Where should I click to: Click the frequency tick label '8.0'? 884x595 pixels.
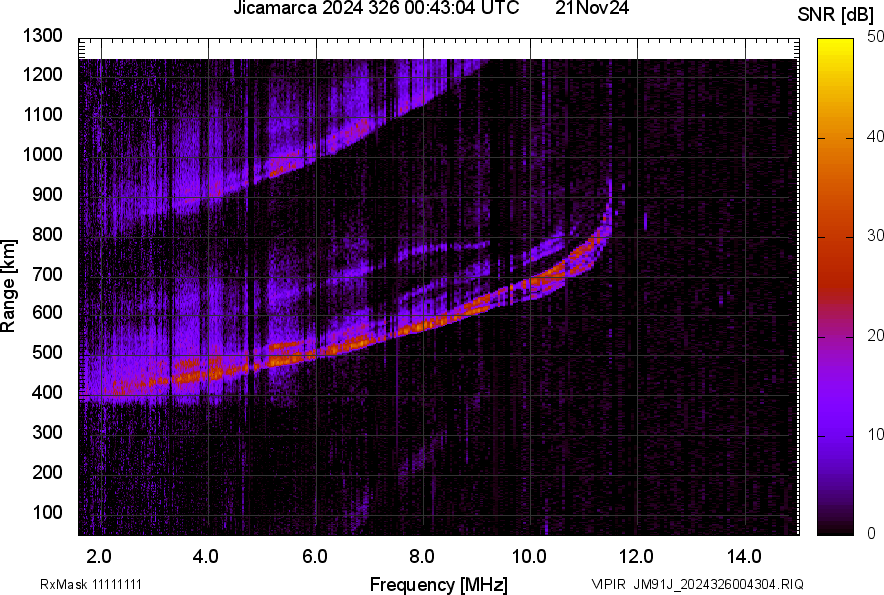422,557
